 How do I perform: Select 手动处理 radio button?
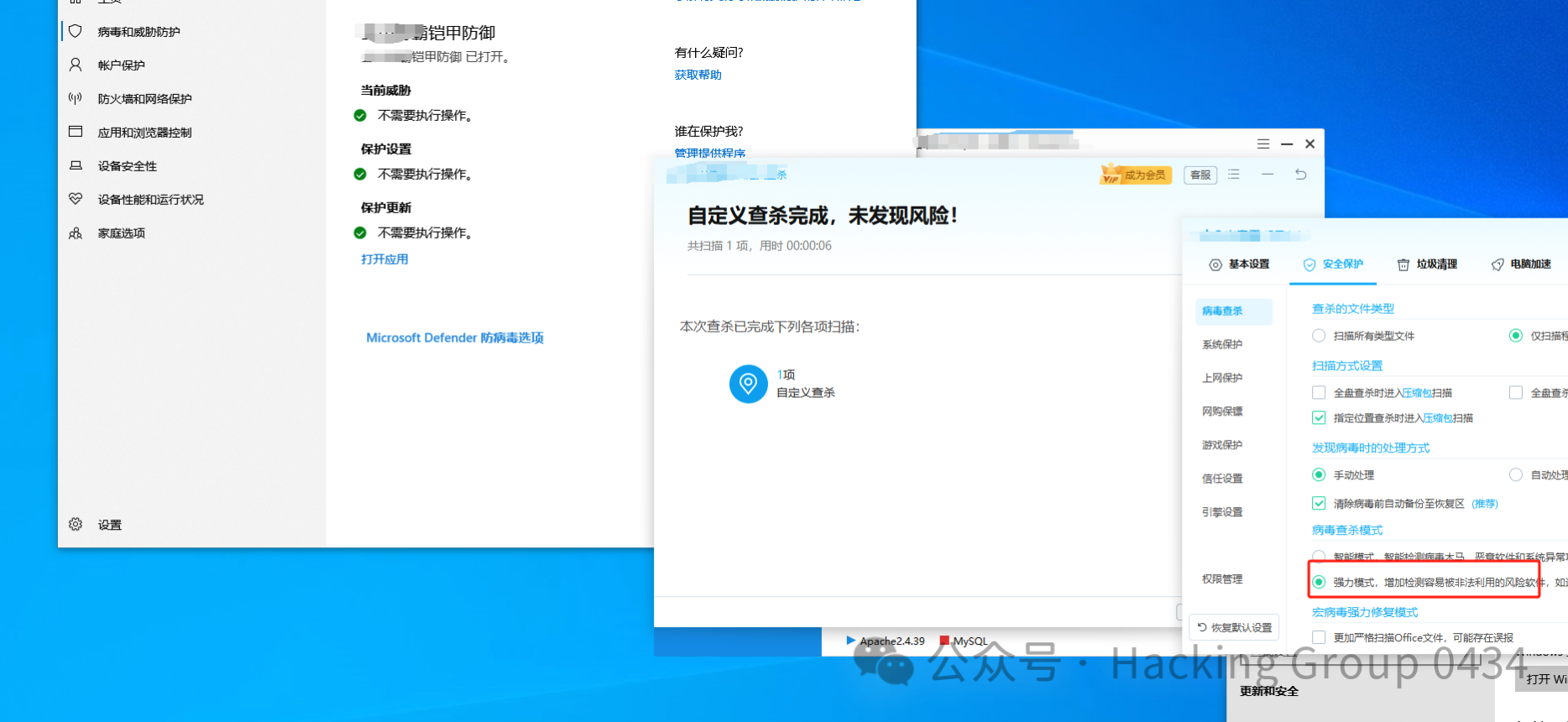tap(1319, 474)
